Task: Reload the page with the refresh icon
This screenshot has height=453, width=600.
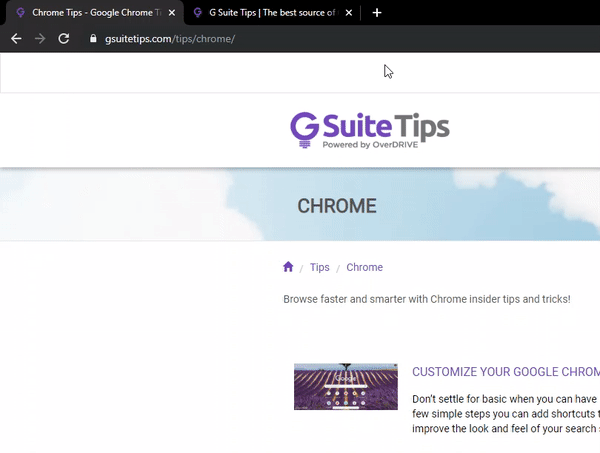Action: click(x=64, y=39)
